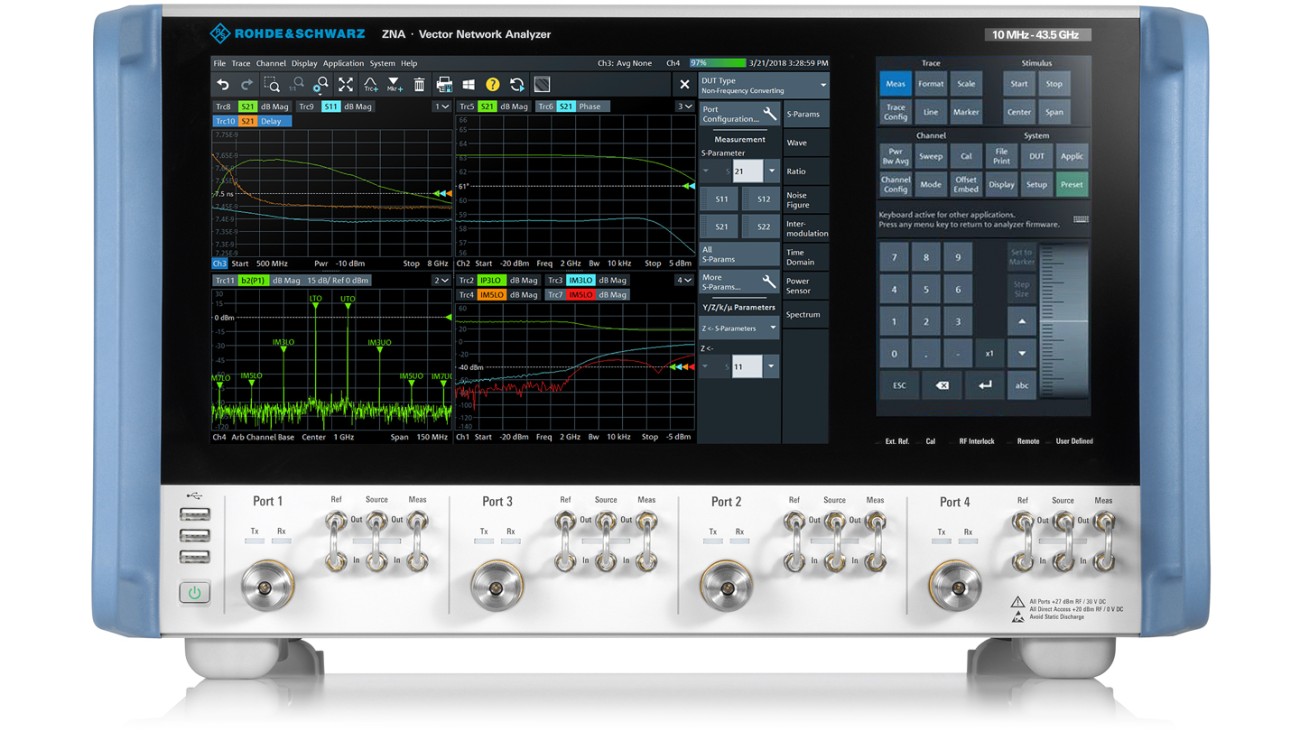Open the Channel menu
1300x731 pixels.
(x=270, y=62)
